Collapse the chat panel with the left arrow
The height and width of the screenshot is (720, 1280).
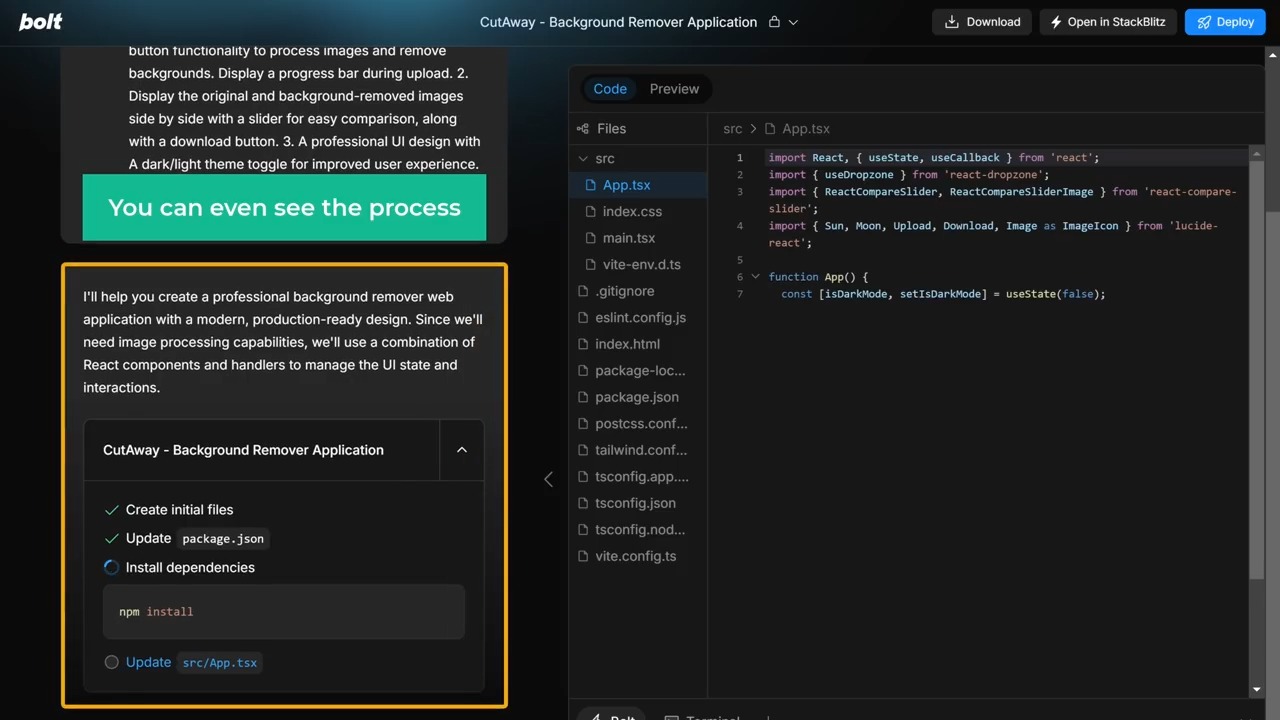point(548,480)
